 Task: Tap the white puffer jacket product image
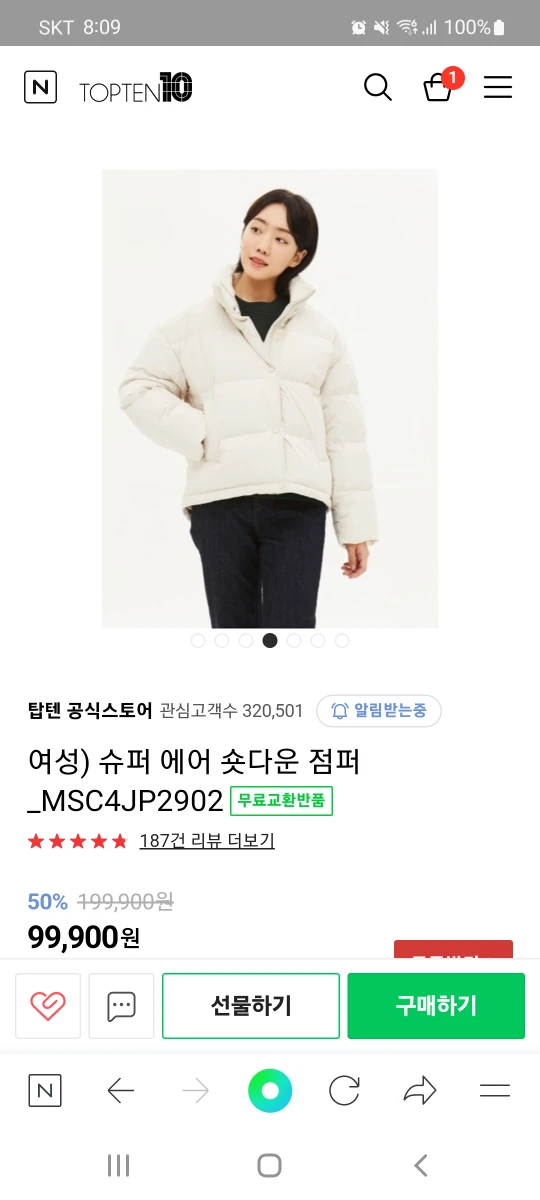tap(270, 398)
